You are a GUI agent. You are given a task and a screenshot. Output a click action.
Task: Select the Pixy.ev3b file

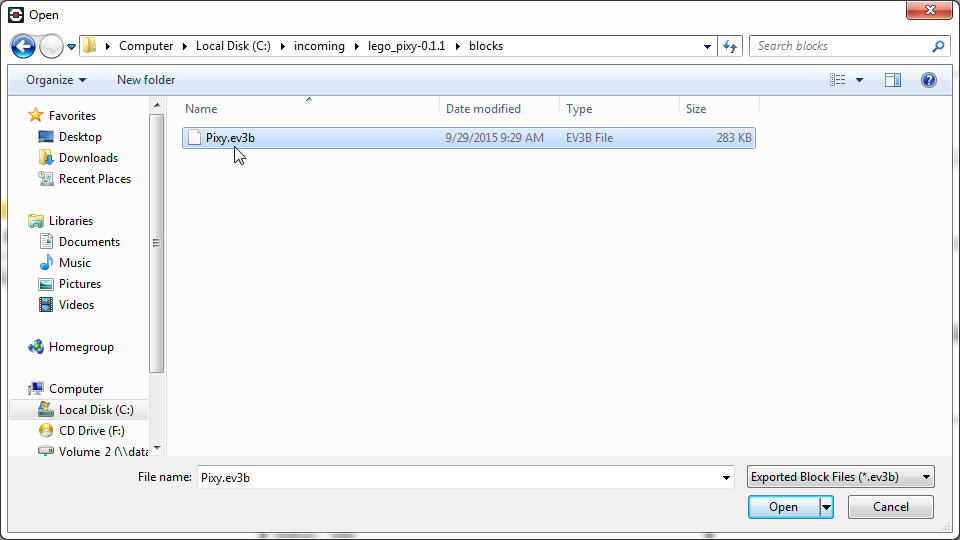[x=230, y=138]
